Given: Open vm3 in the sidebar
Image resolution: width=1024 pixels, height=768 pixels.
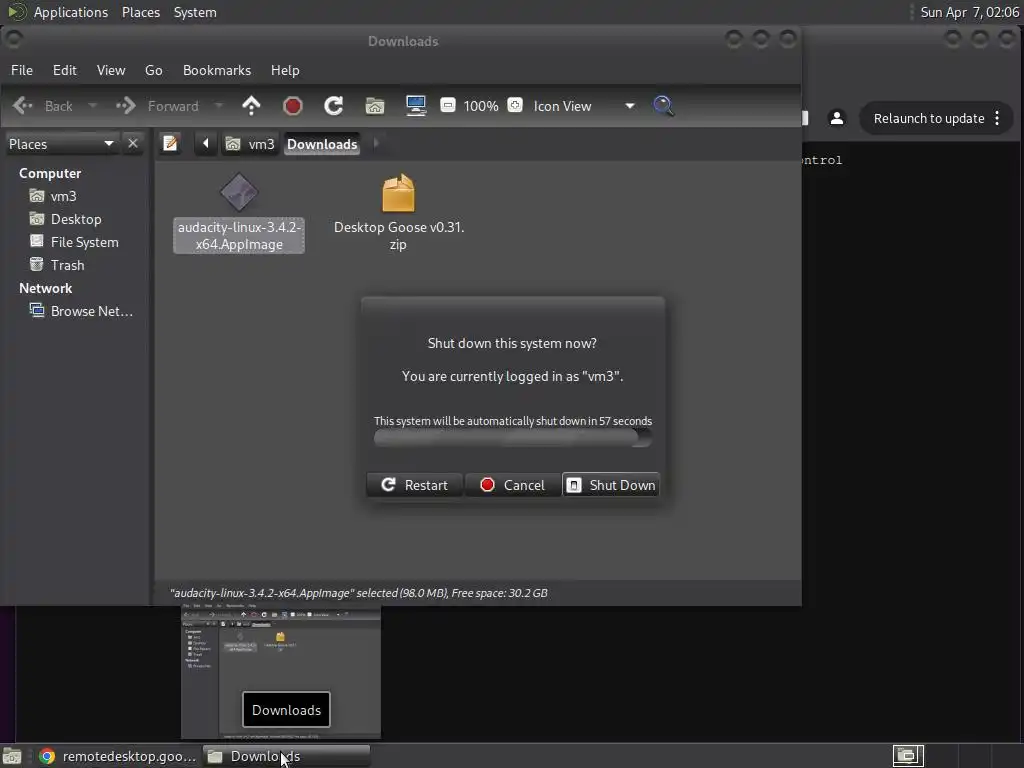Looking at the screenshot, I should pos(63,196).
